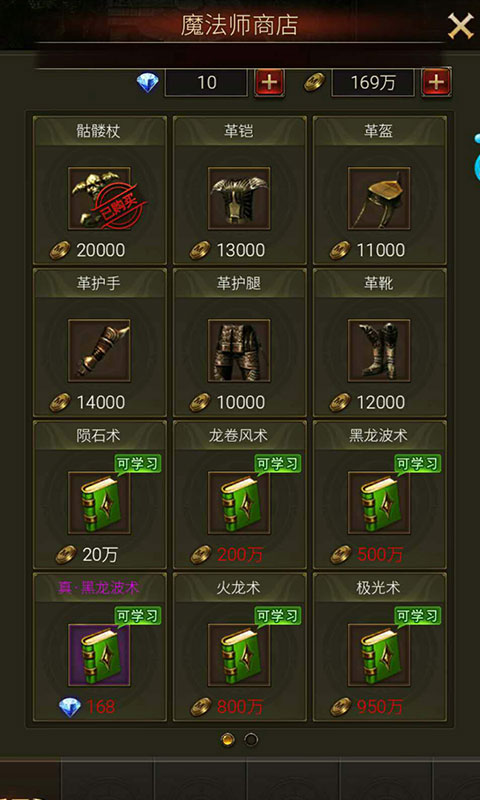
Task: Select the 骷髅杖 staff item icon
Action: pyautogui.click(x=99, y=198)
